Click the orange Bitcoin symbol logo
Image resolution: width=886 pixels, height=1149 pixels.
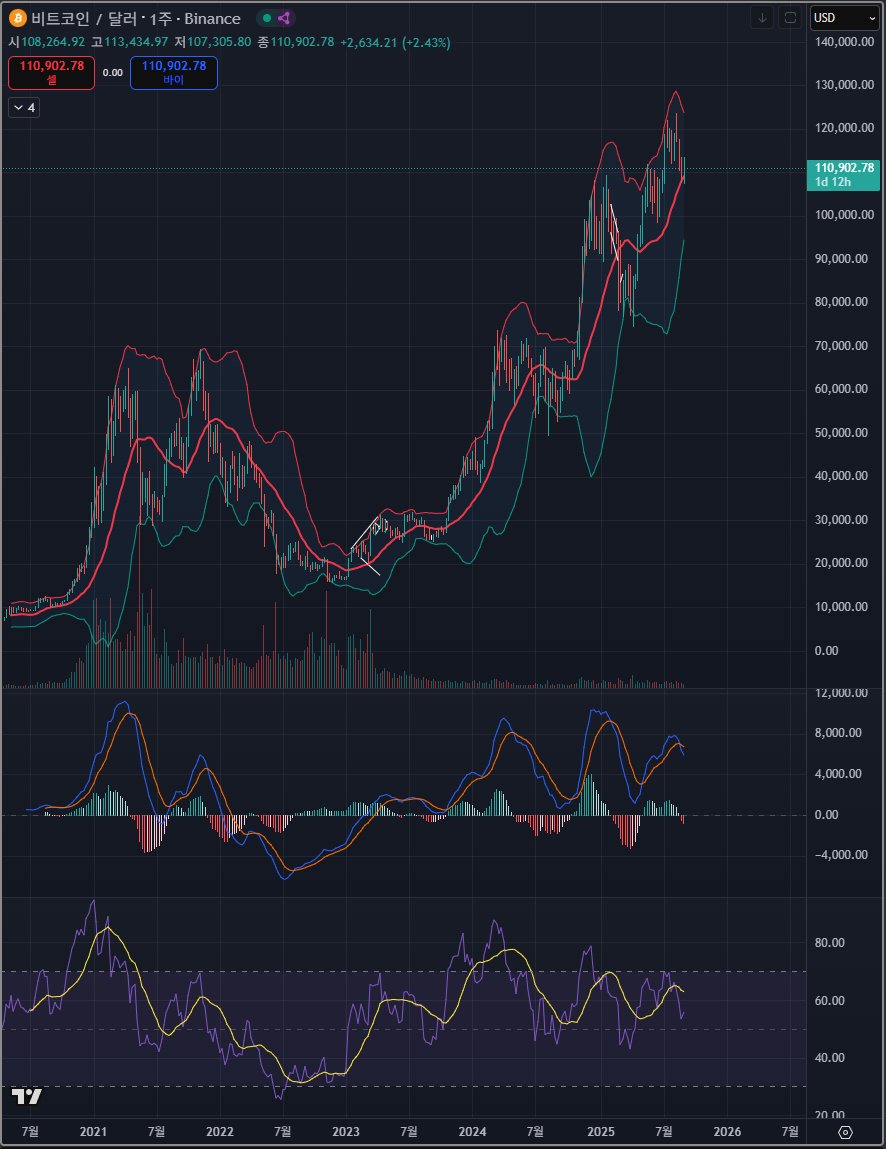click(17, 18)
